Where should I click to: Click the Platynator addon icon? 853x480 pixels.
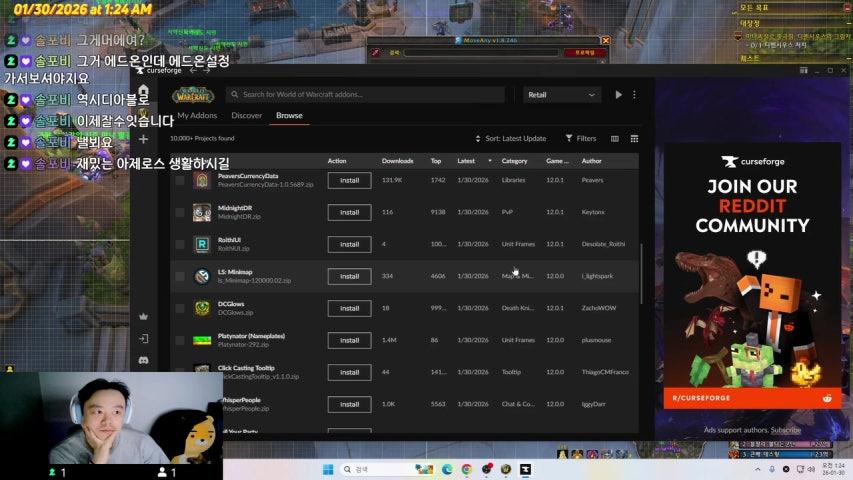[202, 341]
